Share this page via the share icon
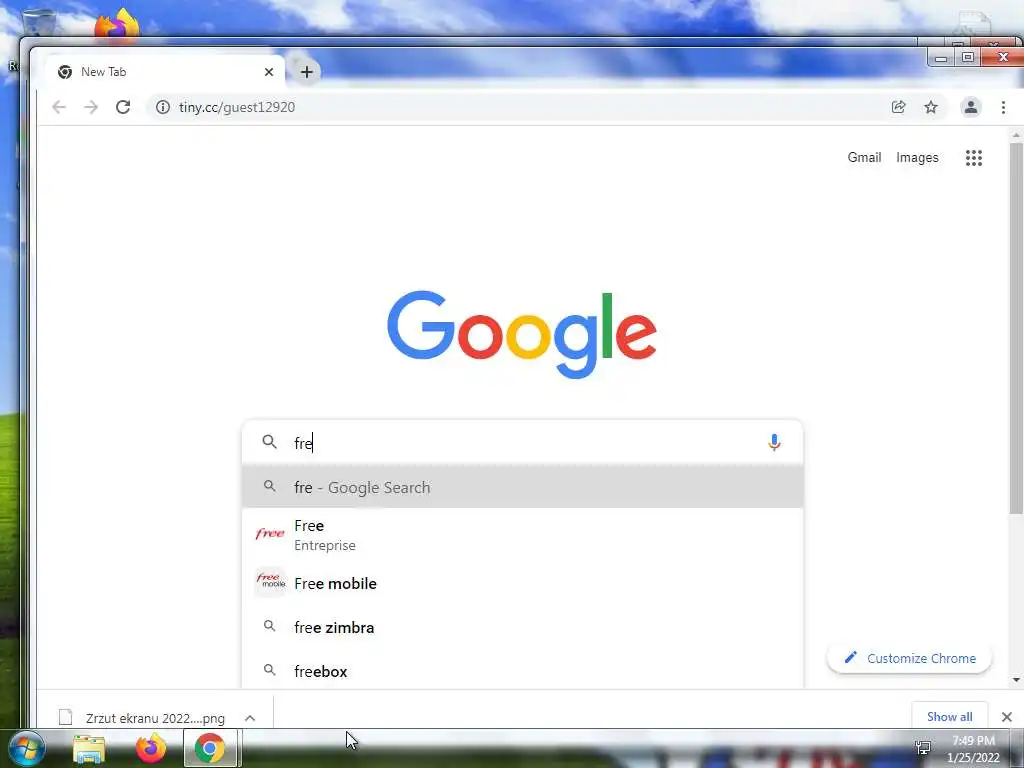The image size is (1024, 768). 899,107
